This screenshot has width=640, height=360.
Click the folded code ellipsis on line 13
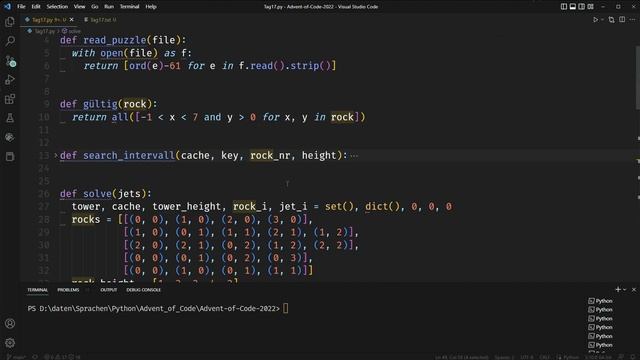(354, 156)
